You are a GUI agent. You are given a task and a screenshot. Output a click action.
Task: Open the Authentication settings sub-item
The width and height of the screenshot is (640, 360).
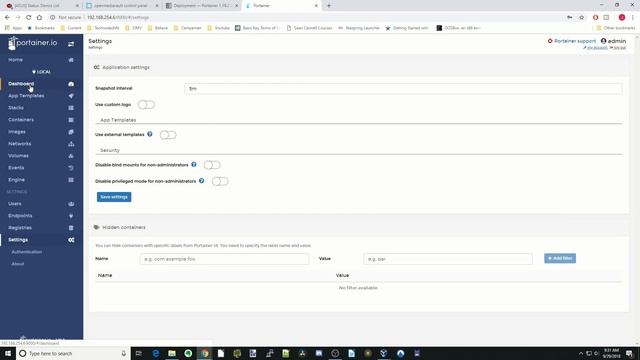[x=27, y=252]
